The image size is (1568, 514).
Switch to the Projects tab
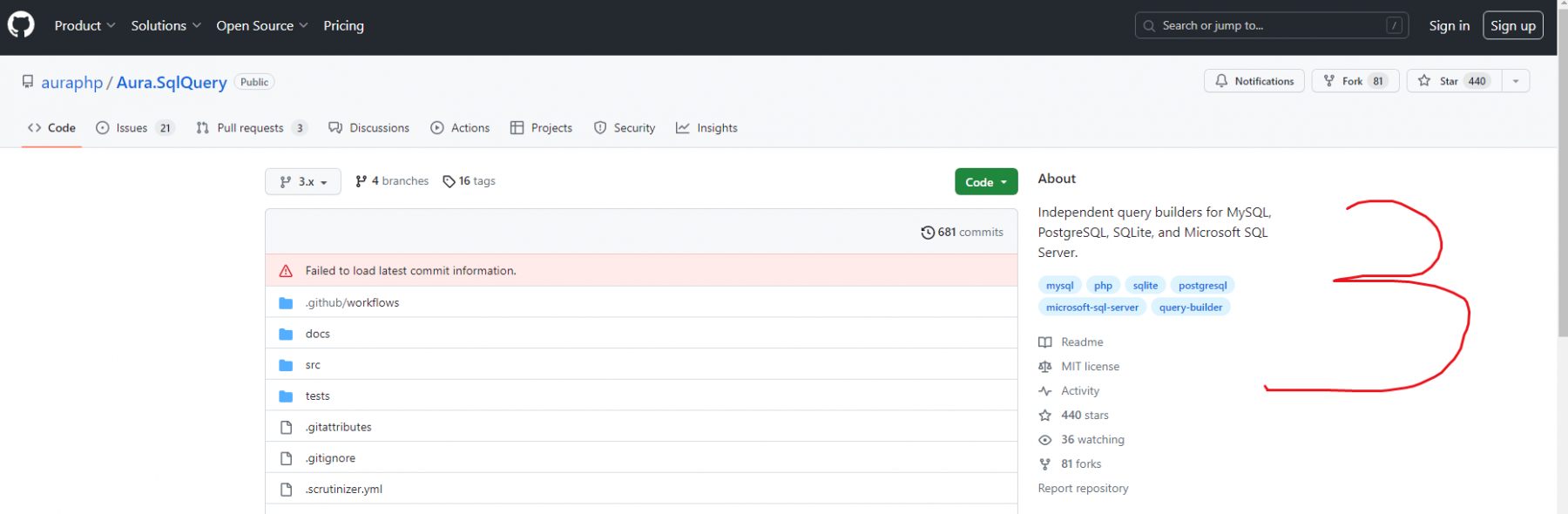coord(541,128)
